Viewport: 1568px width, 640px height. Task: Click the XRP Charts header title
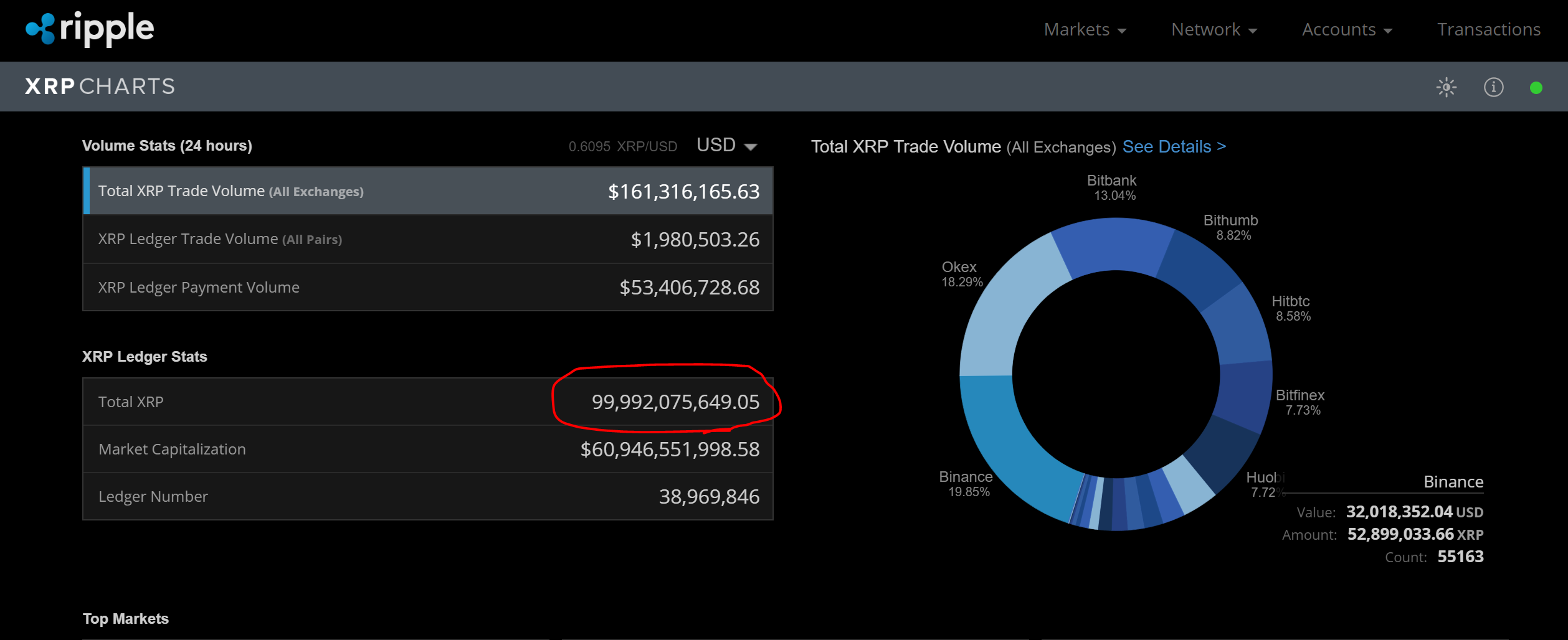100,87
